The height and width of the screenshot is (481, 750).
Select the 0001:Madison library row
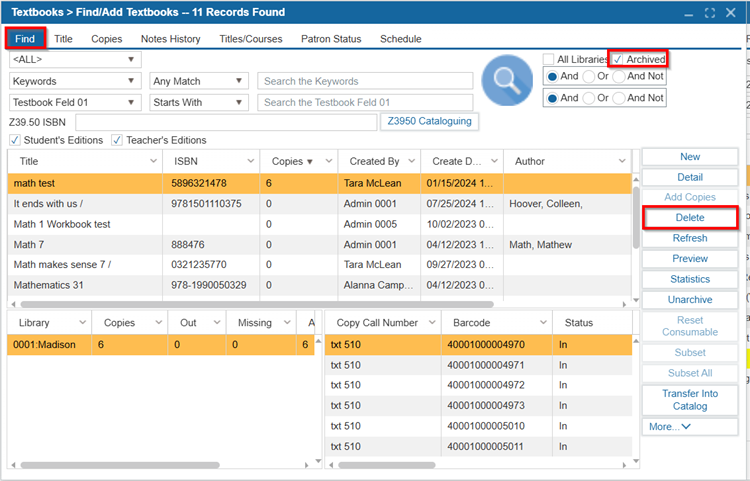point(161,345)
